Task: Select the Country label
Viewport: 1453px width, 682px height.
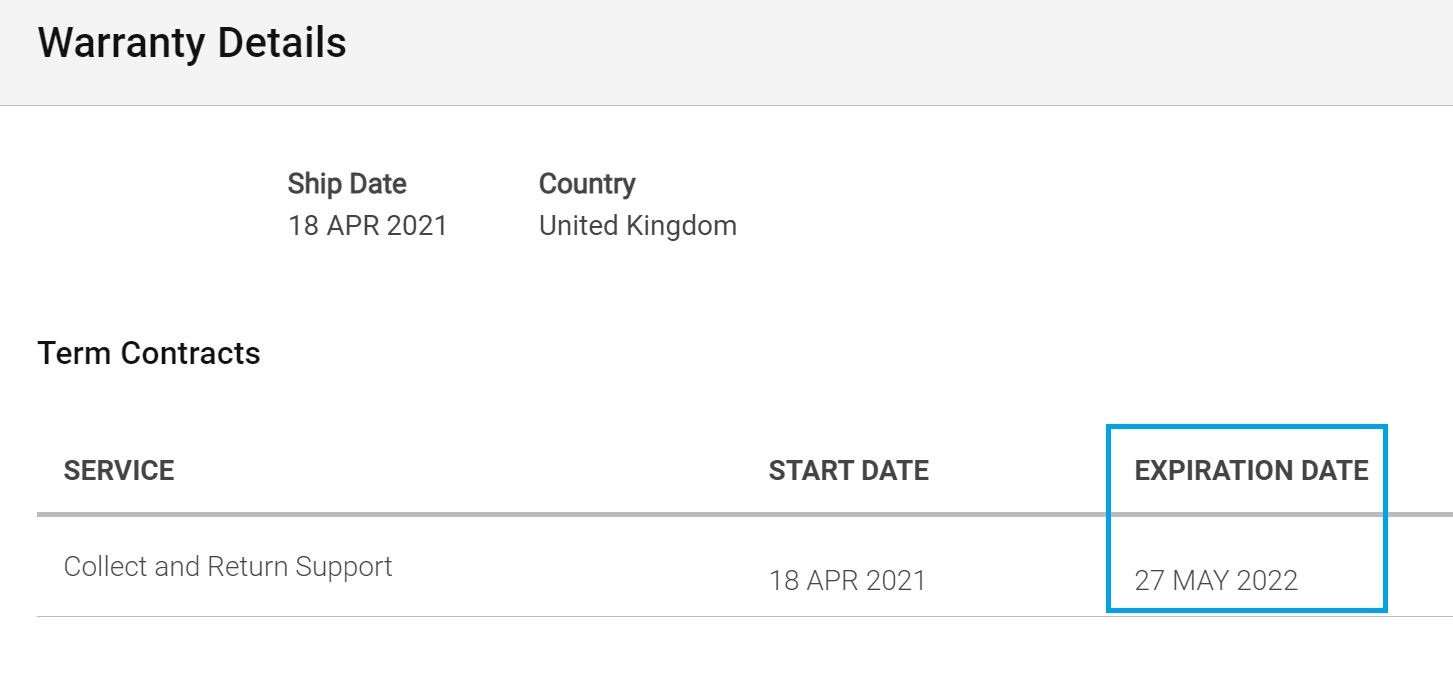Action: (587, 184)
